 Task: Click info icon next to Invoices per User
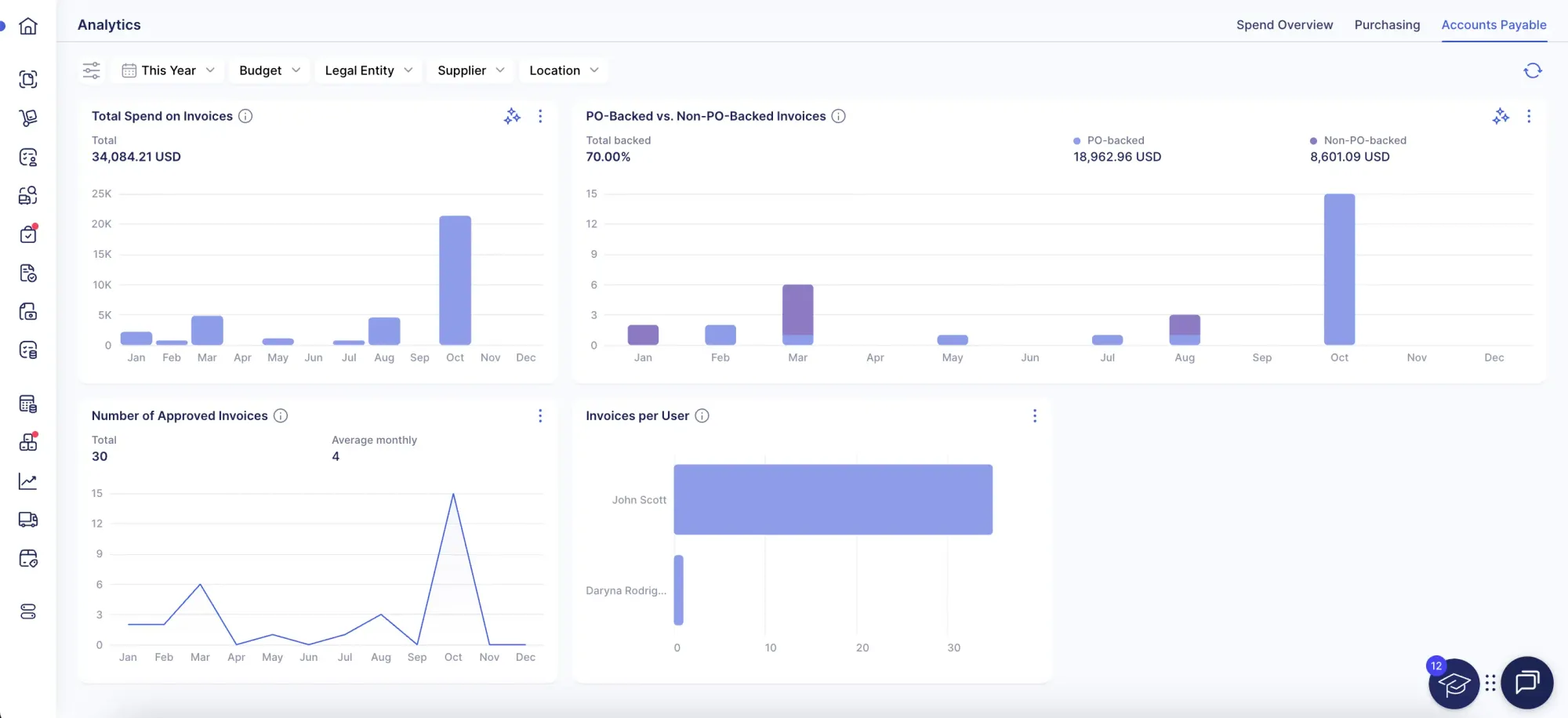coord(702,415)
